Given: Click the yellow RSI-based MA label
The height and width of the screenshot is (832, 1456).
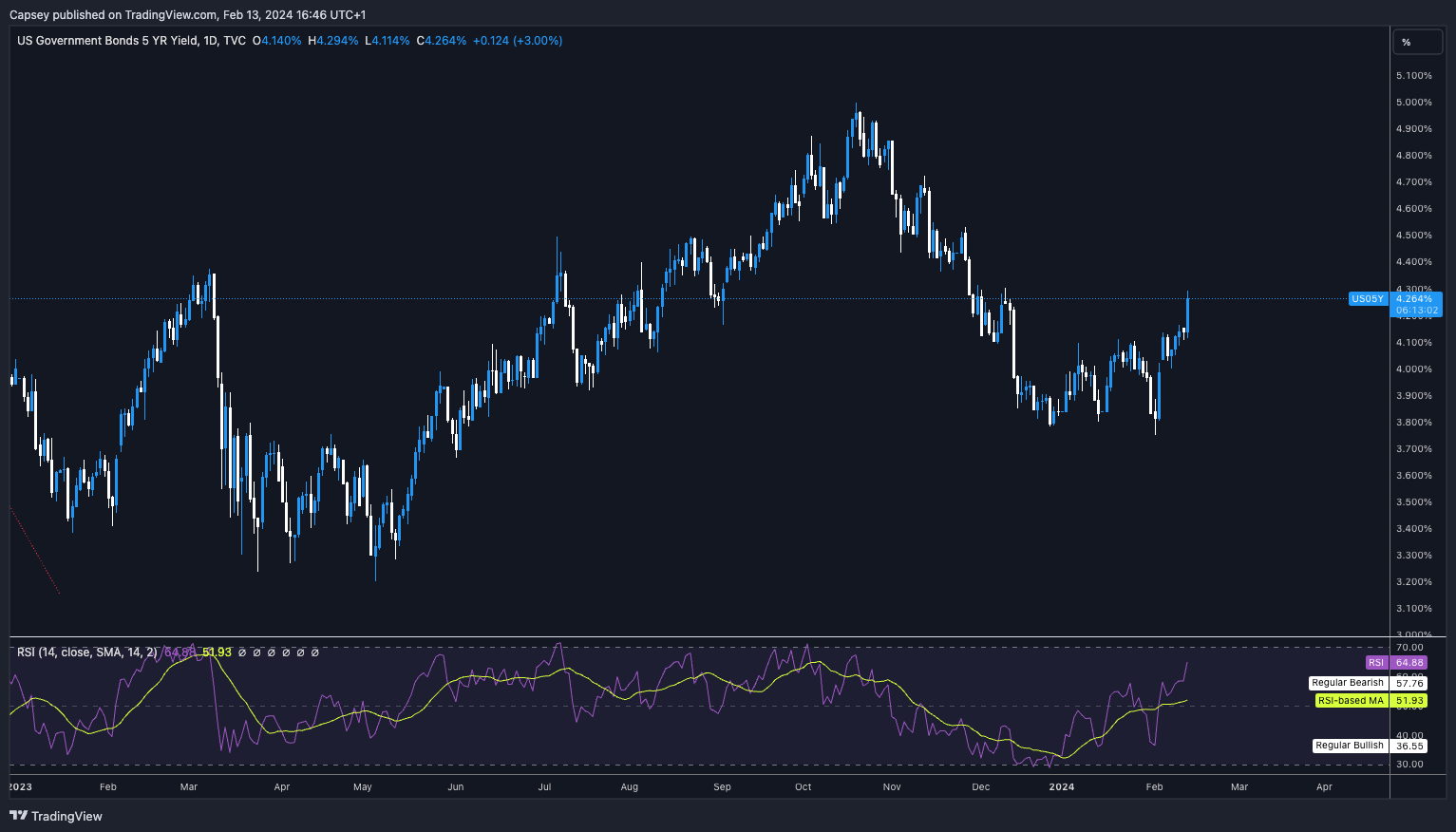Looking at the screenshot, I should pyautogui.click(x=1351, y=701).
